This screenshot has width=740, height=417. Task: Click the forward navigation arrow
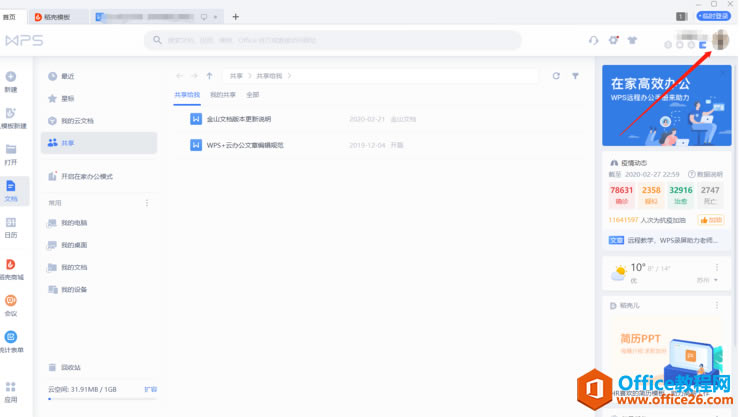[194, 76]
